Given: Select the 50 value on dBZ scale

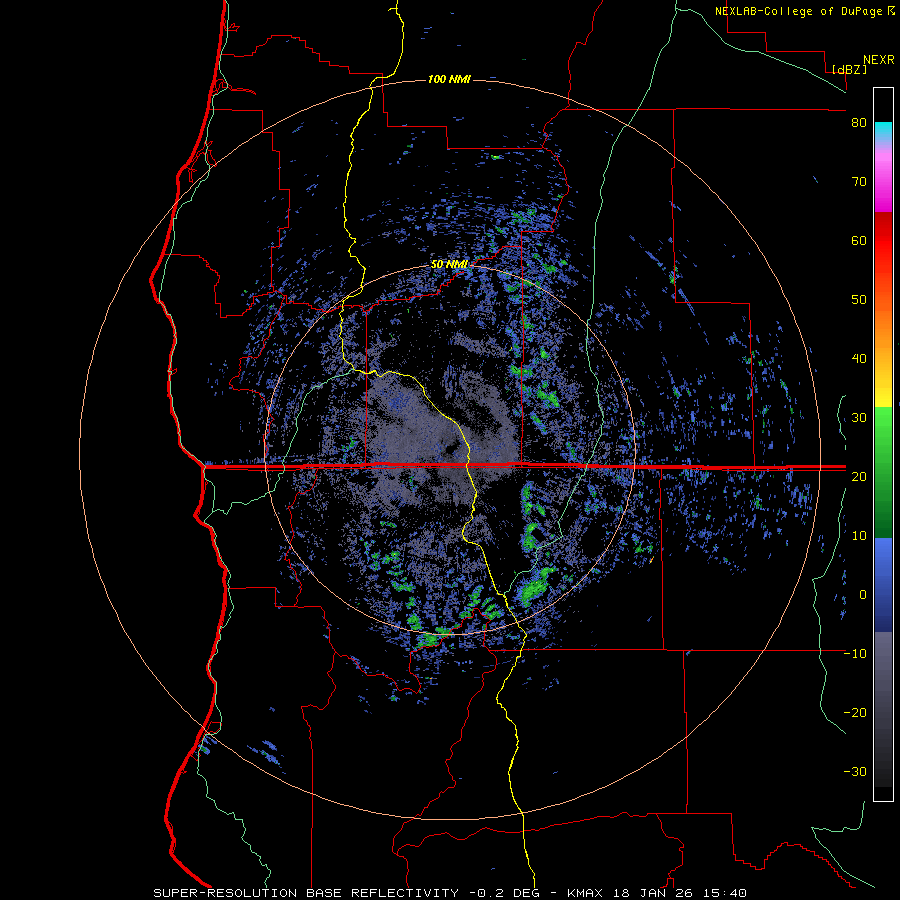Looking at the screenshot, I should pos(859,300).
